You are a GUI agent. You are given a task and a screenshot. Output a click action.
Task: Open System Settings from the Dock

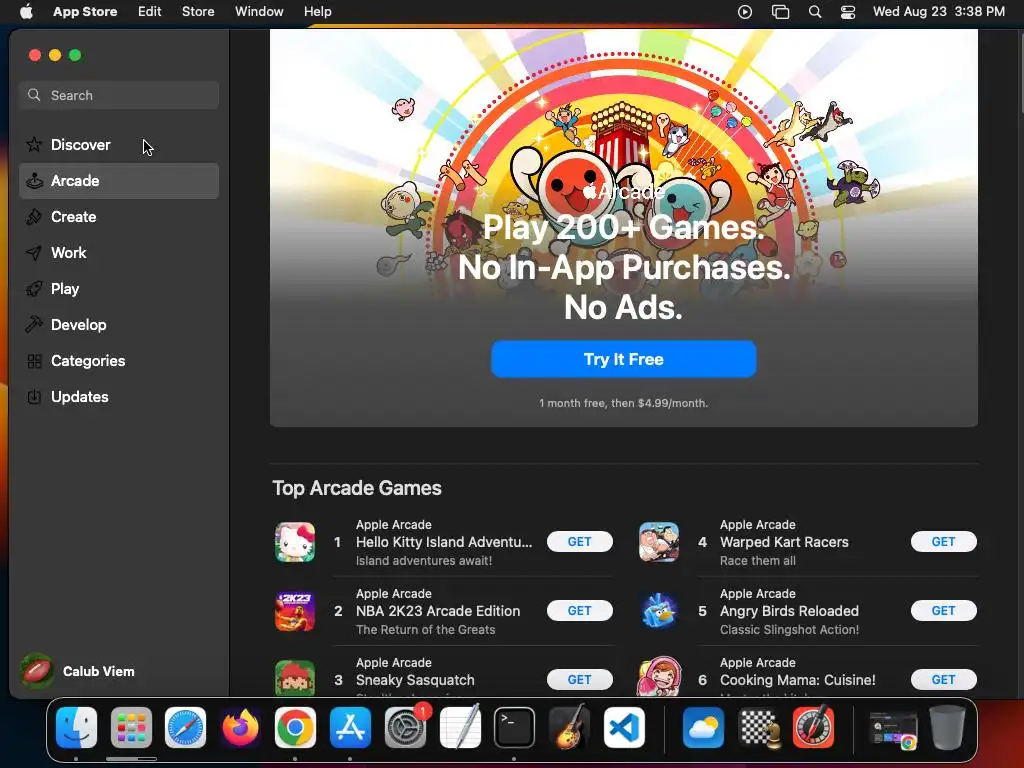point(406,728)
